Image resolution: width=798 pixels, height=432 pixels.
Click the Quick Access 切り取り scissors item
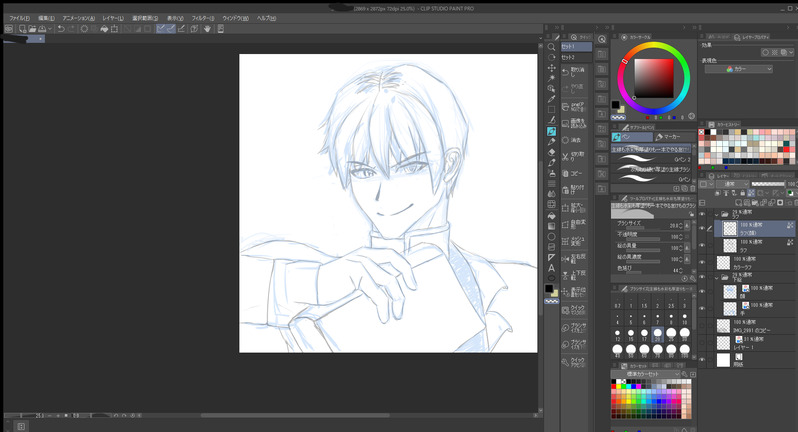point(575,156)
